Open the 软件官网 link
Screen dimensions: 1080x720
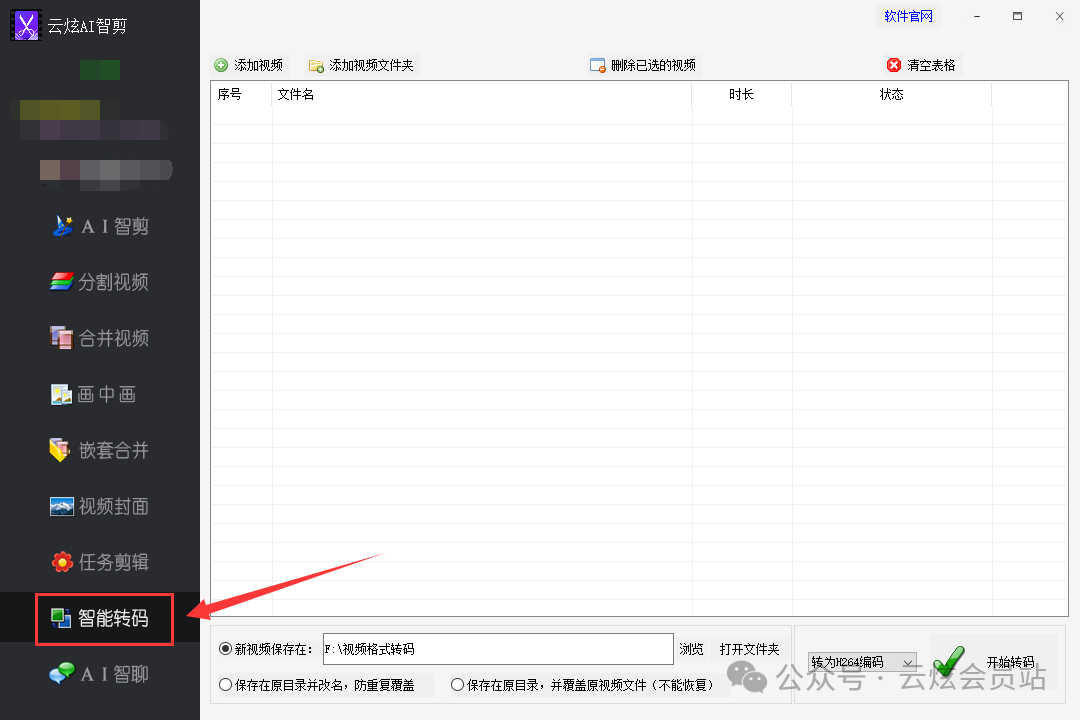click(x=908, y=16)
